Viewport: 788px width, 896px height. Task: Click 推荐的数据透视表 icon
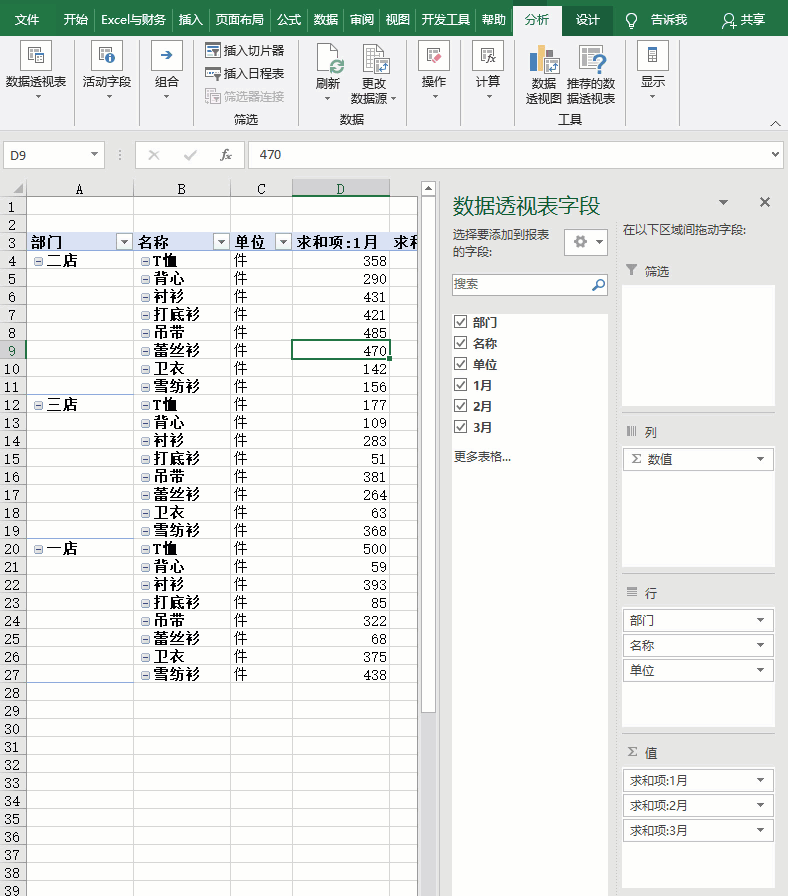[x=591, y=59]
